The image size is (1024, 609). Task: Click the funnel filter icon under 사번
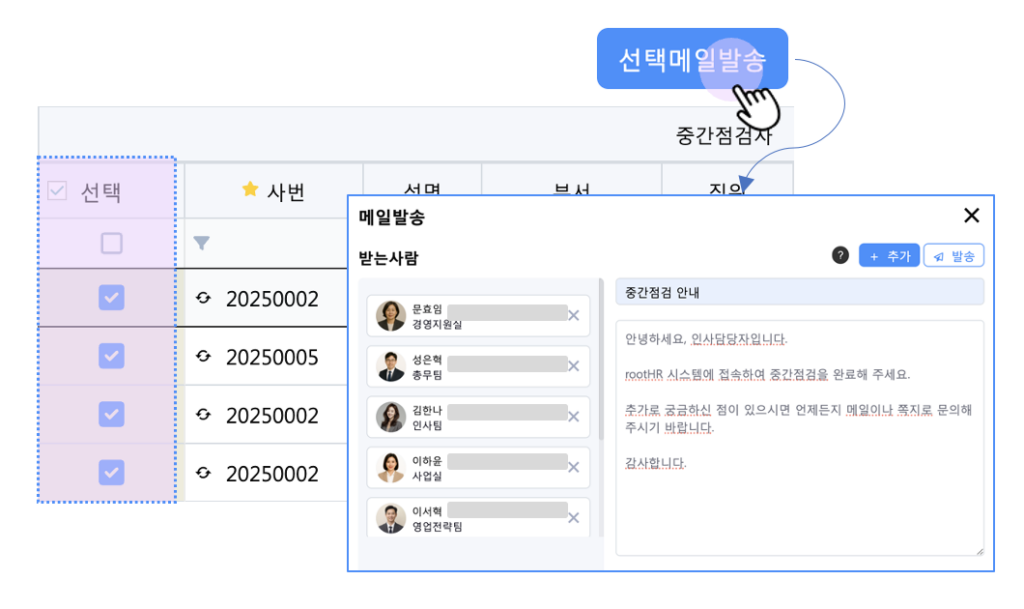[201, 243]
